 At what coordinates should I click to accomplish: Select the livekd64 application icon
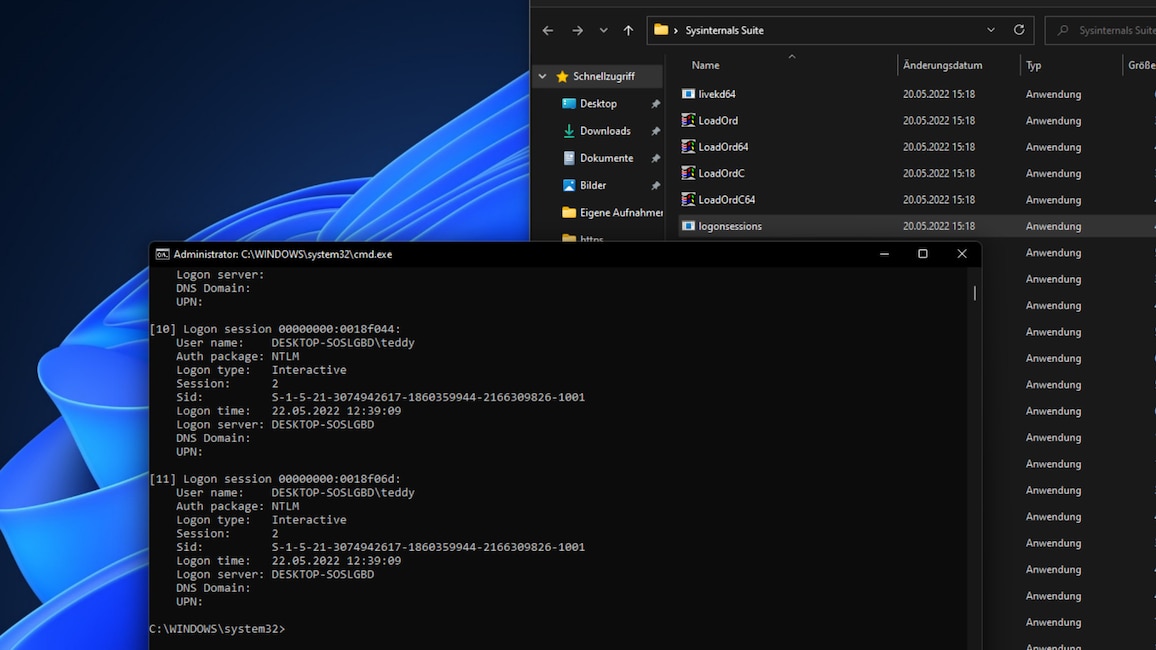688,93
